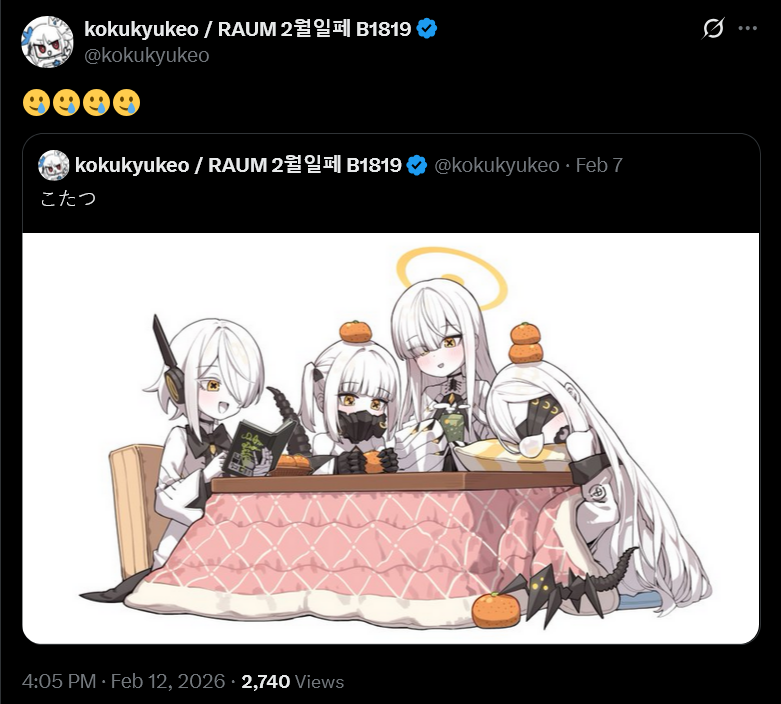The height and width of the screenshot is (704, 781).
Task: Open the quoted post's Feb 7 date
Action: coord(599,165)
